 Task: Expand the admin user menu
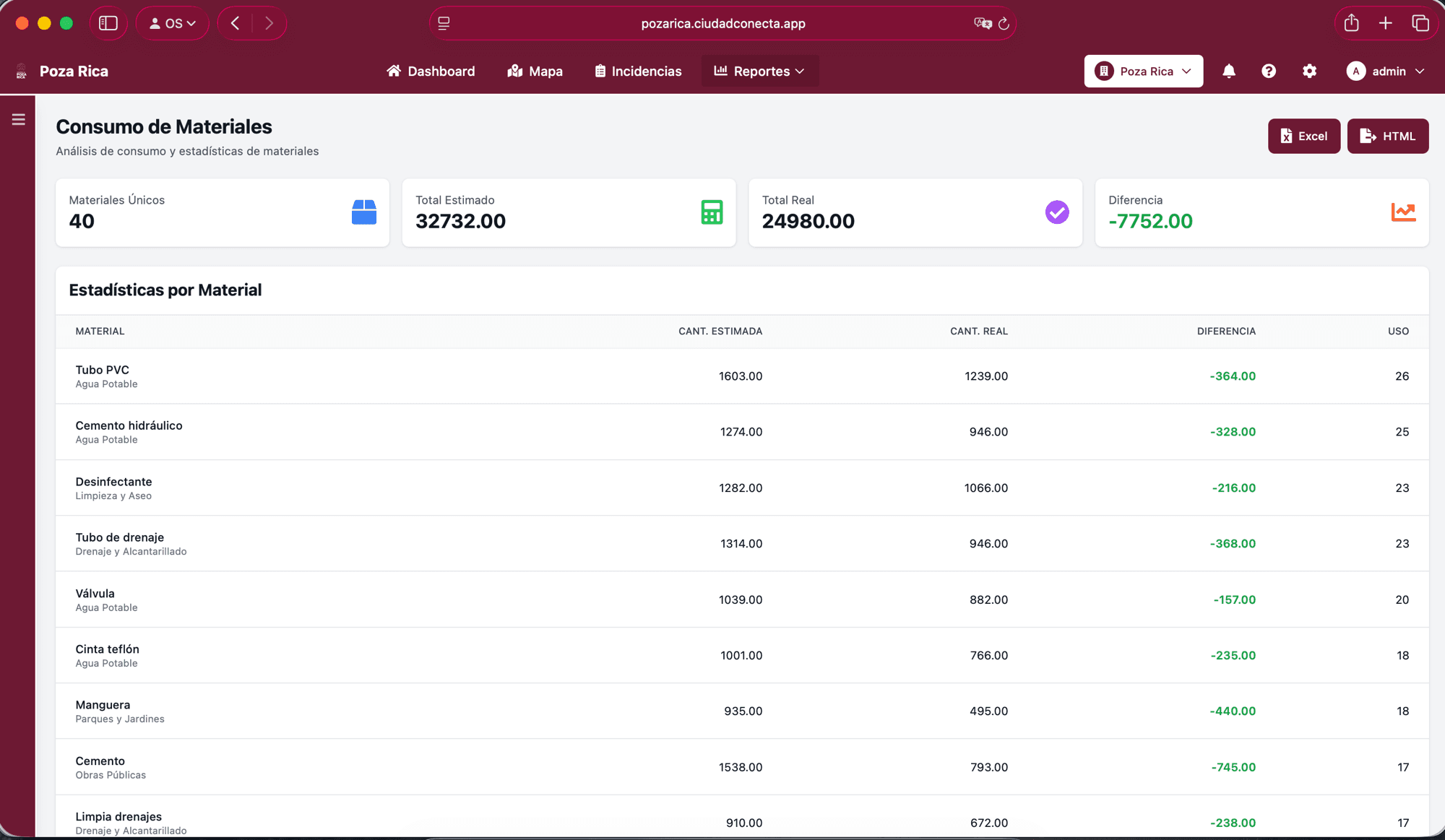click(x=1385, y=71)
